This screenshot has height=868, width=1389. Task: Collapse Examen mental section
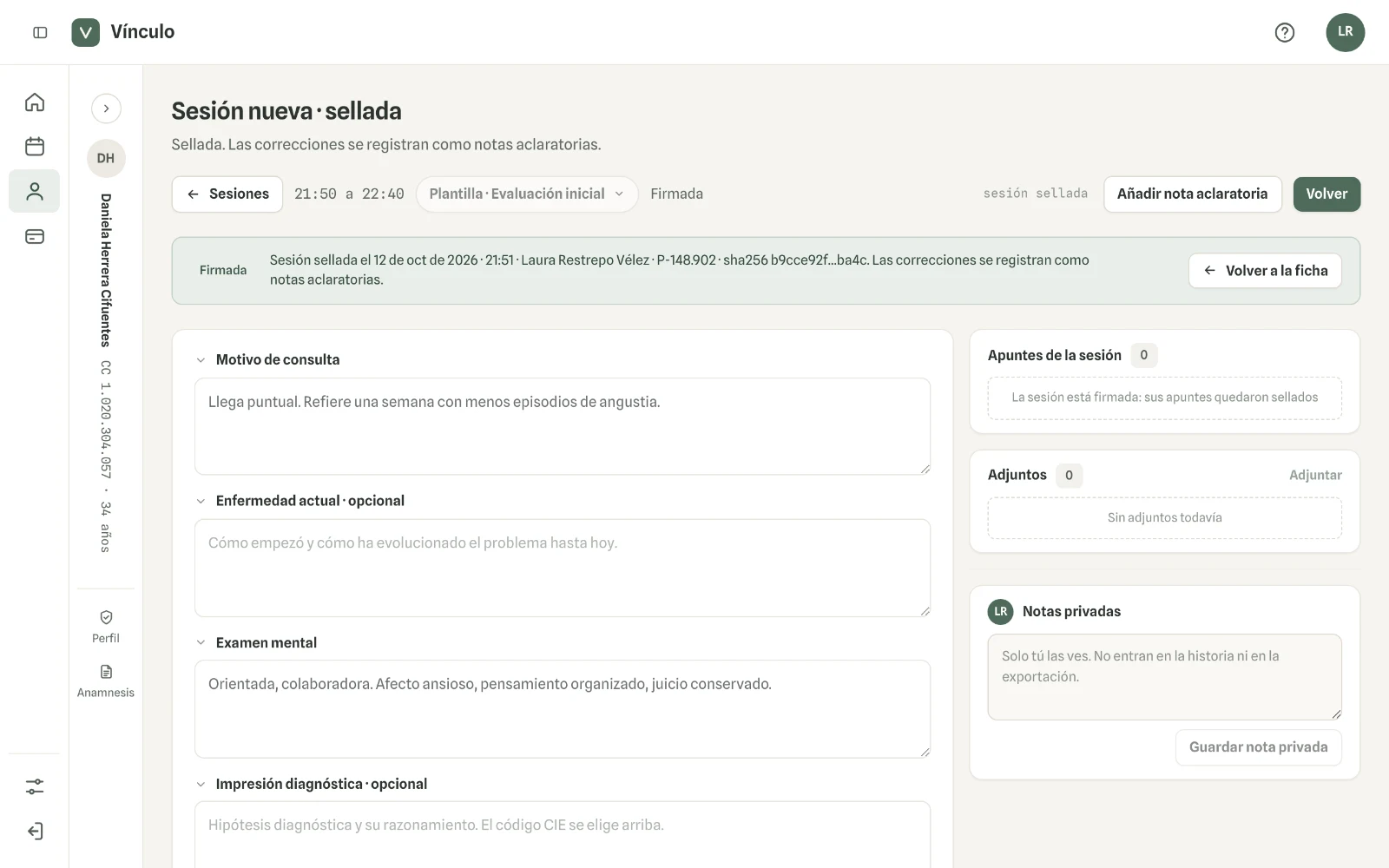pos(201,642)
